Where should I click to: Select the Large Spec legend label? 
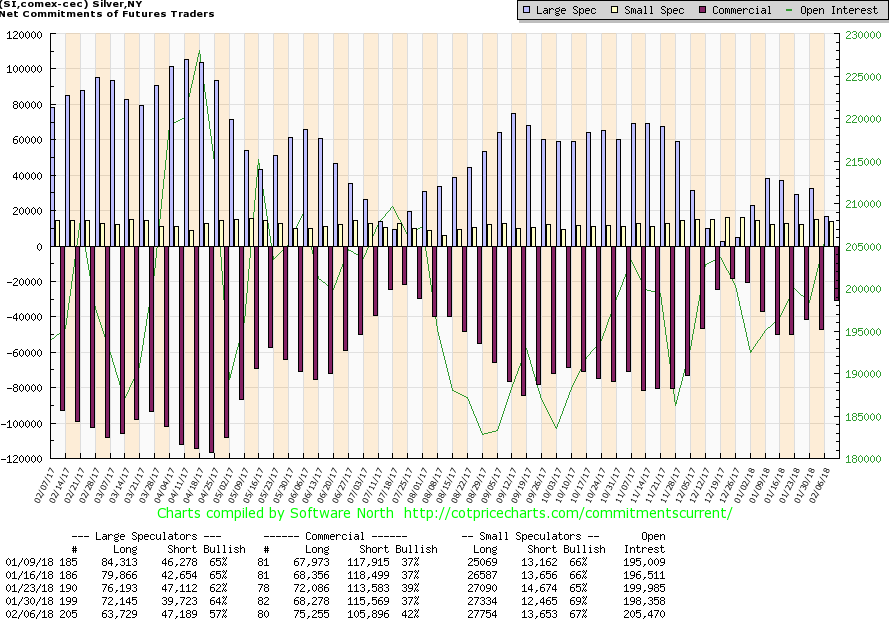pyautogui.click(x=566, y=10)
